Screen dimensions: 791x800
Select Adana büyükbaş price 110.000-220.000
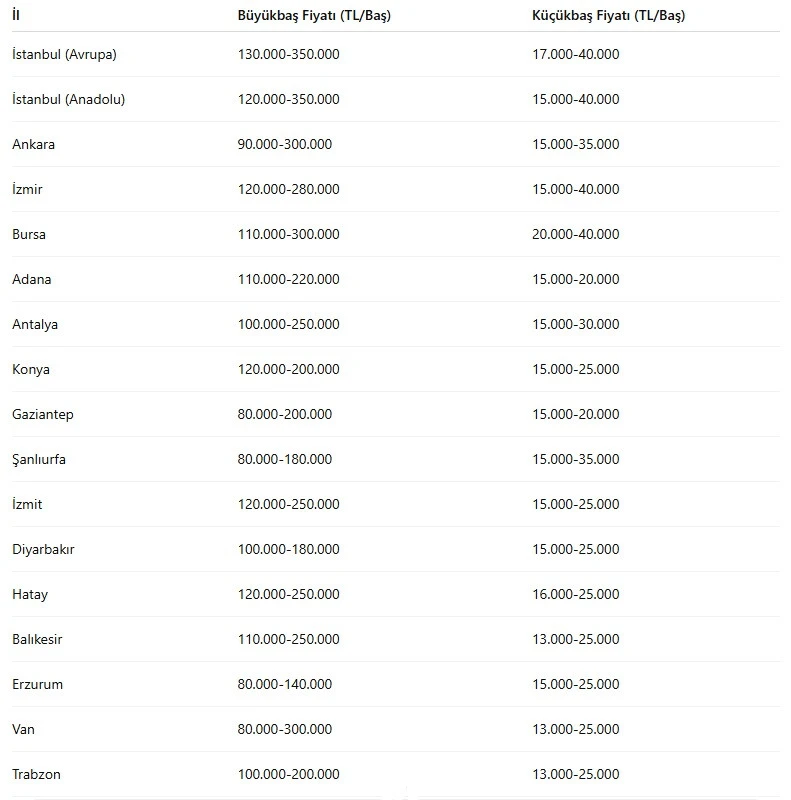(x=288, y=279)
